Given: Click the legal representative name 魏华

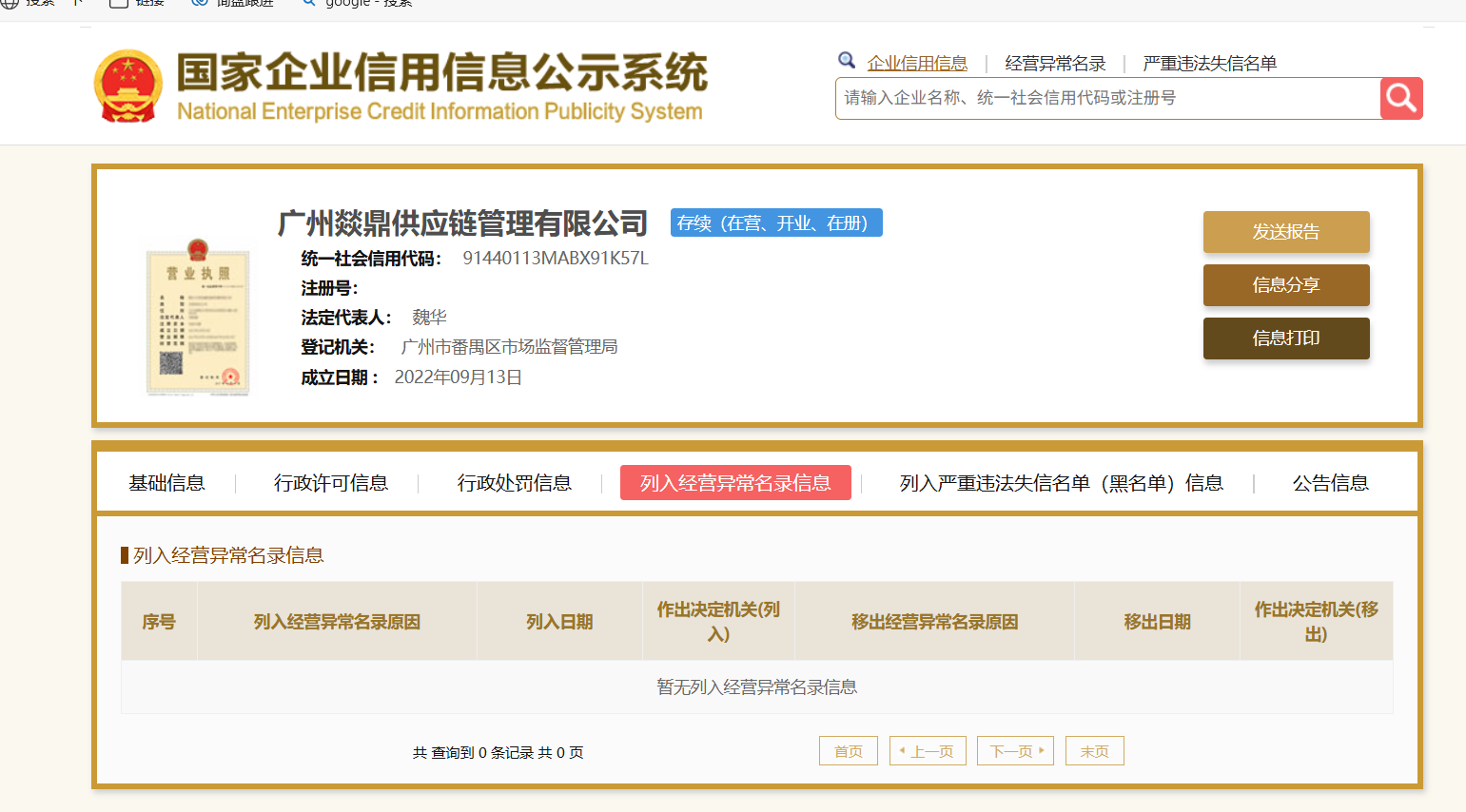Looking at the screenshot, I should [x=429, y=318].
